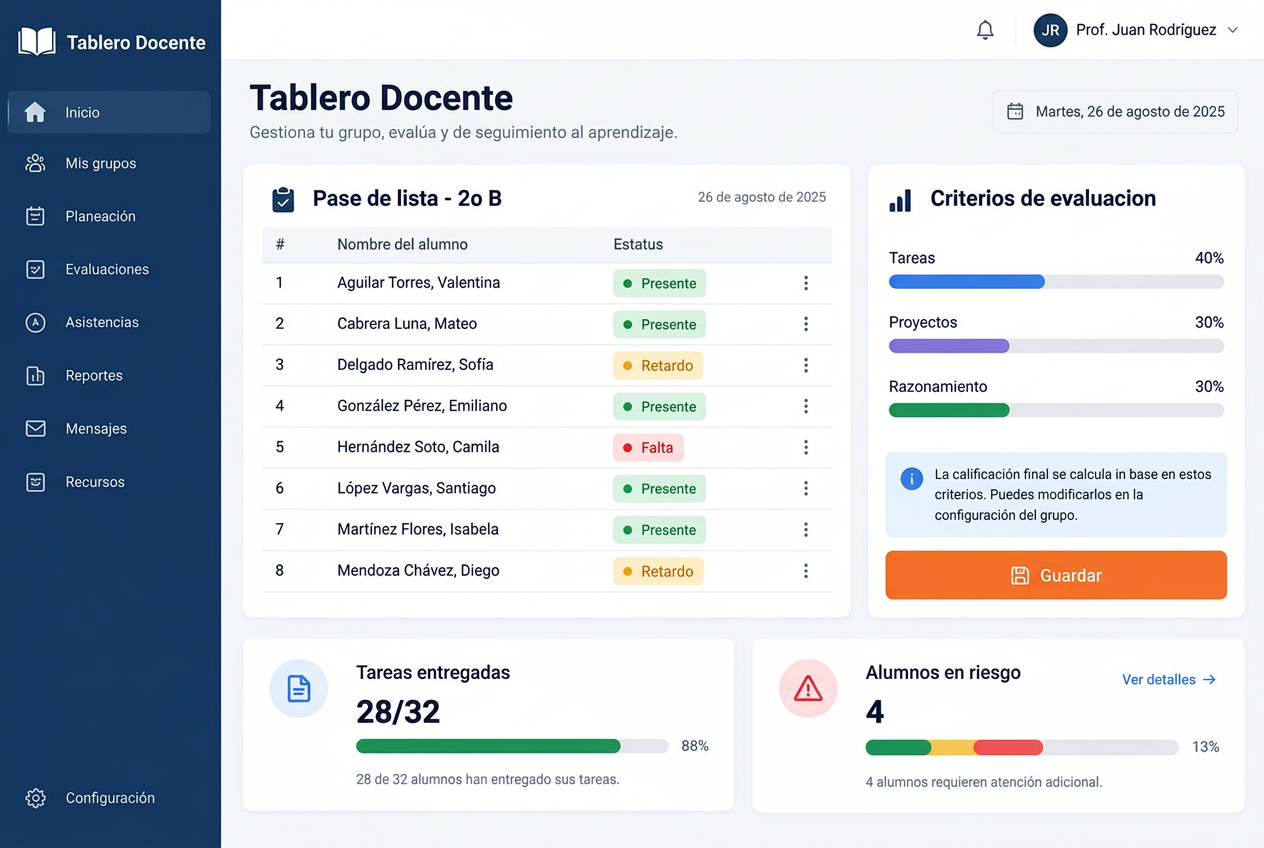Open options menu for Delgado Ramírez, Sofía
Screen dimensions: 1264x848
pos(806,365)
